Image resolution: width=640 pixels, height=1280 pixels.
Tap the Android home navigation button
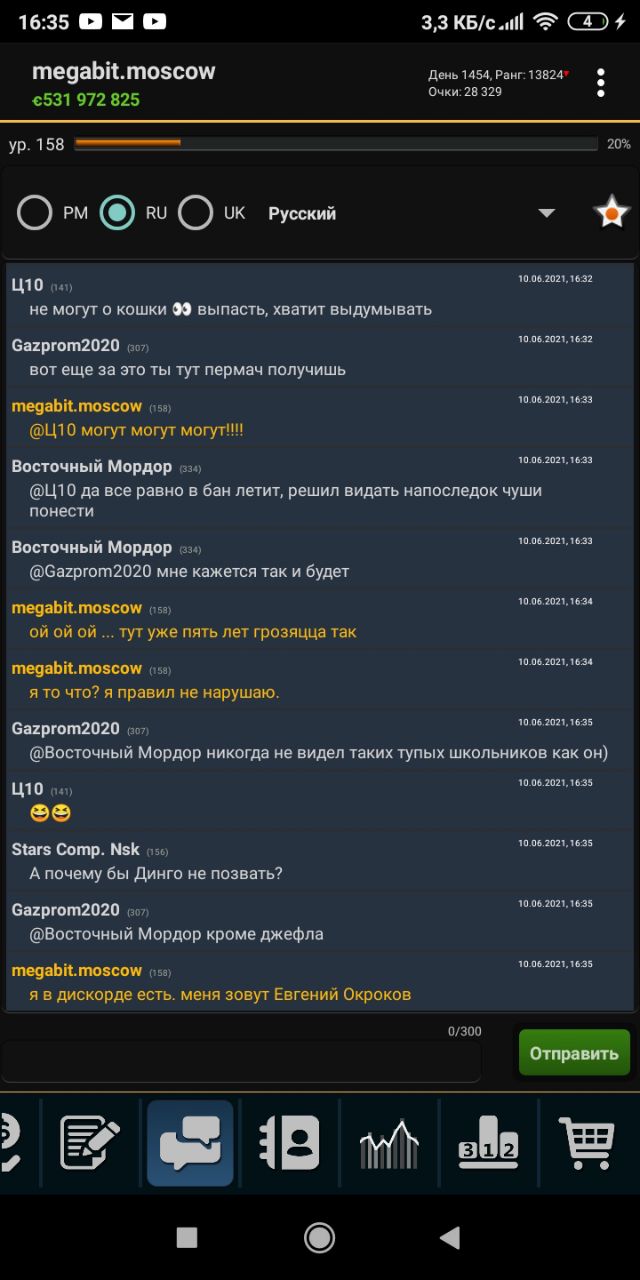click(x=319, y=1238)
